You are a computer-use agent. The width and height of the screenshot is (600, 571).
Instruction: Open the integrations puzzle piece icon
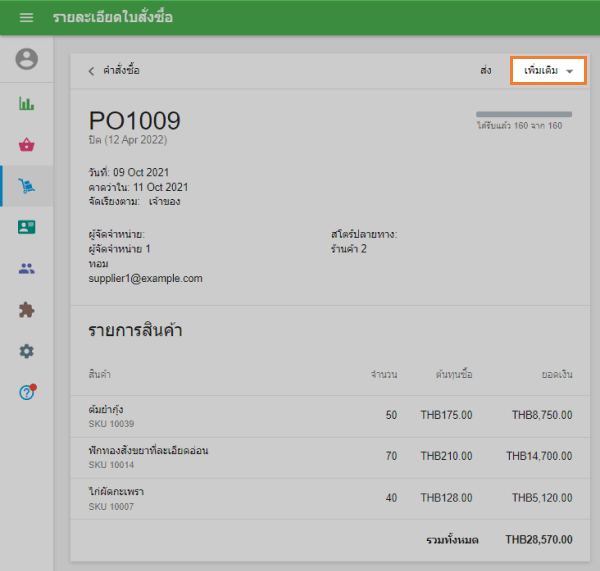27,310
